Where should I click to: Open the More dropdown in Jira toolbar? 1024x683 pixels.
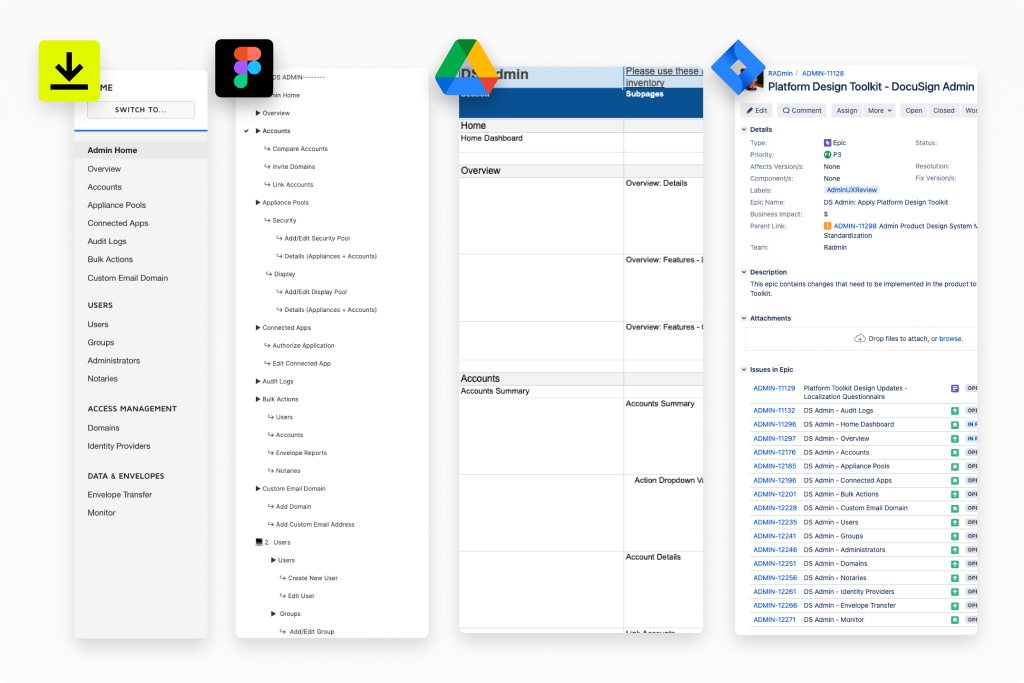[880, 110]
